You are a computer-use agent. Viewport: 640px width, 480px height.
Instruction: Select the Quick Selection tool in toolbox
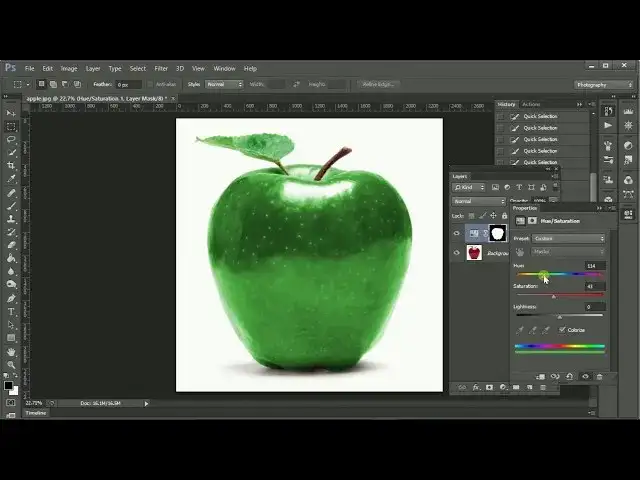click(x=11, y=153)
